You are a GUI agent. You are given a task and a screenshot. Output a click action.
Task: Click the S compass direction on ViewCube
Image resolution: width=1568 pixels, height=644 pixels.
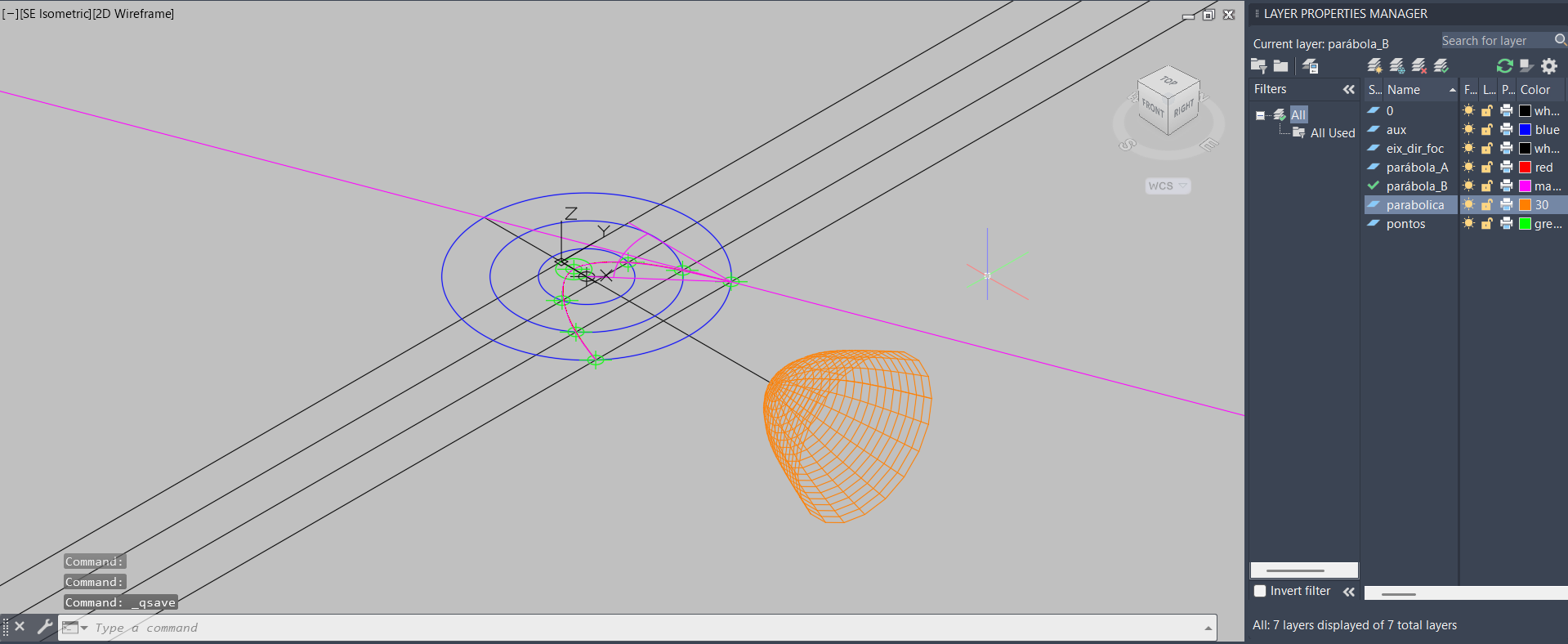(x=1128, y=145)
